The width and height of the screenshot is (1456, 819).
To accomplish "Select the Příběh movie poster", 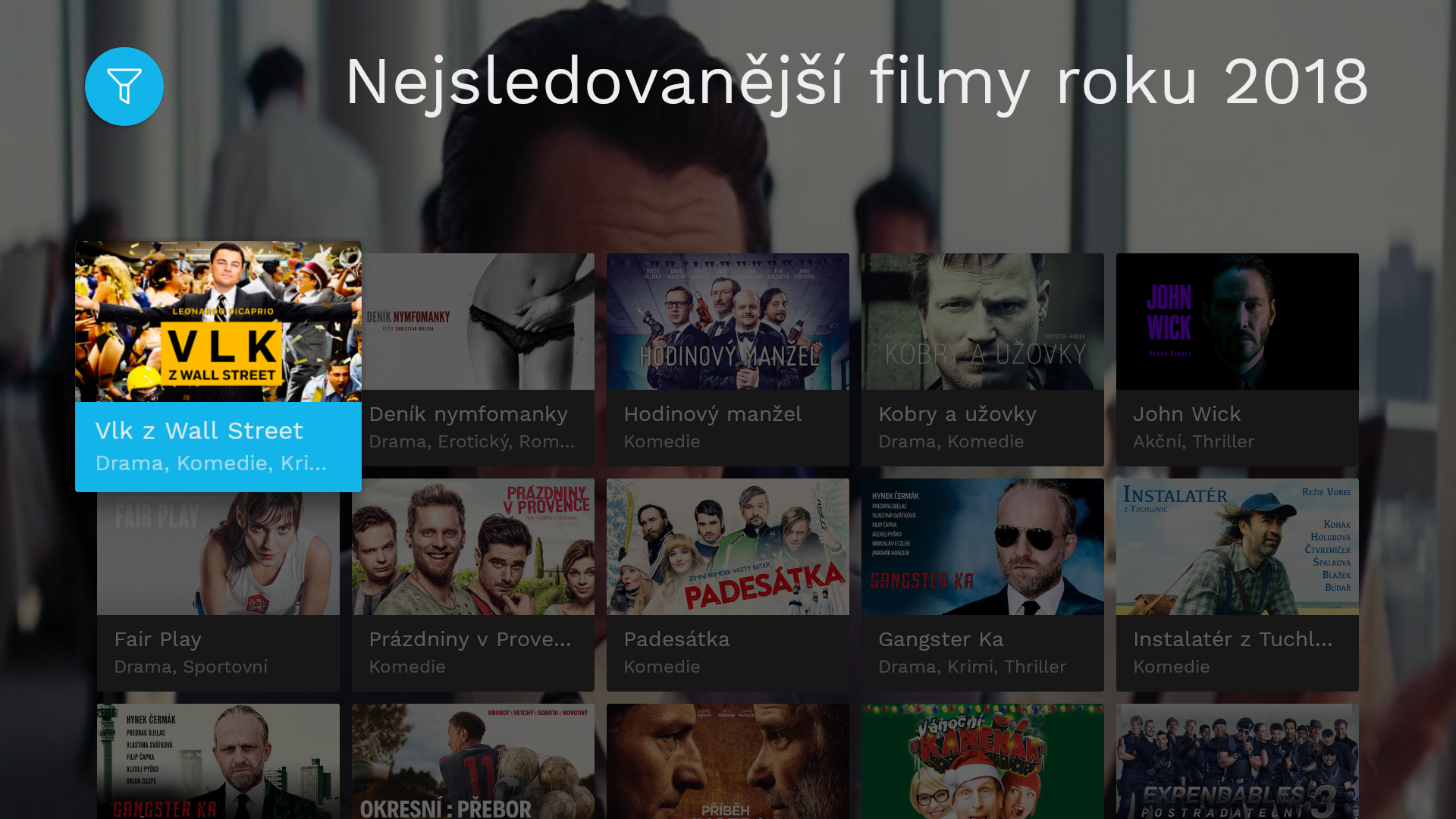I will pyautogui.click(x=728, y=761).
